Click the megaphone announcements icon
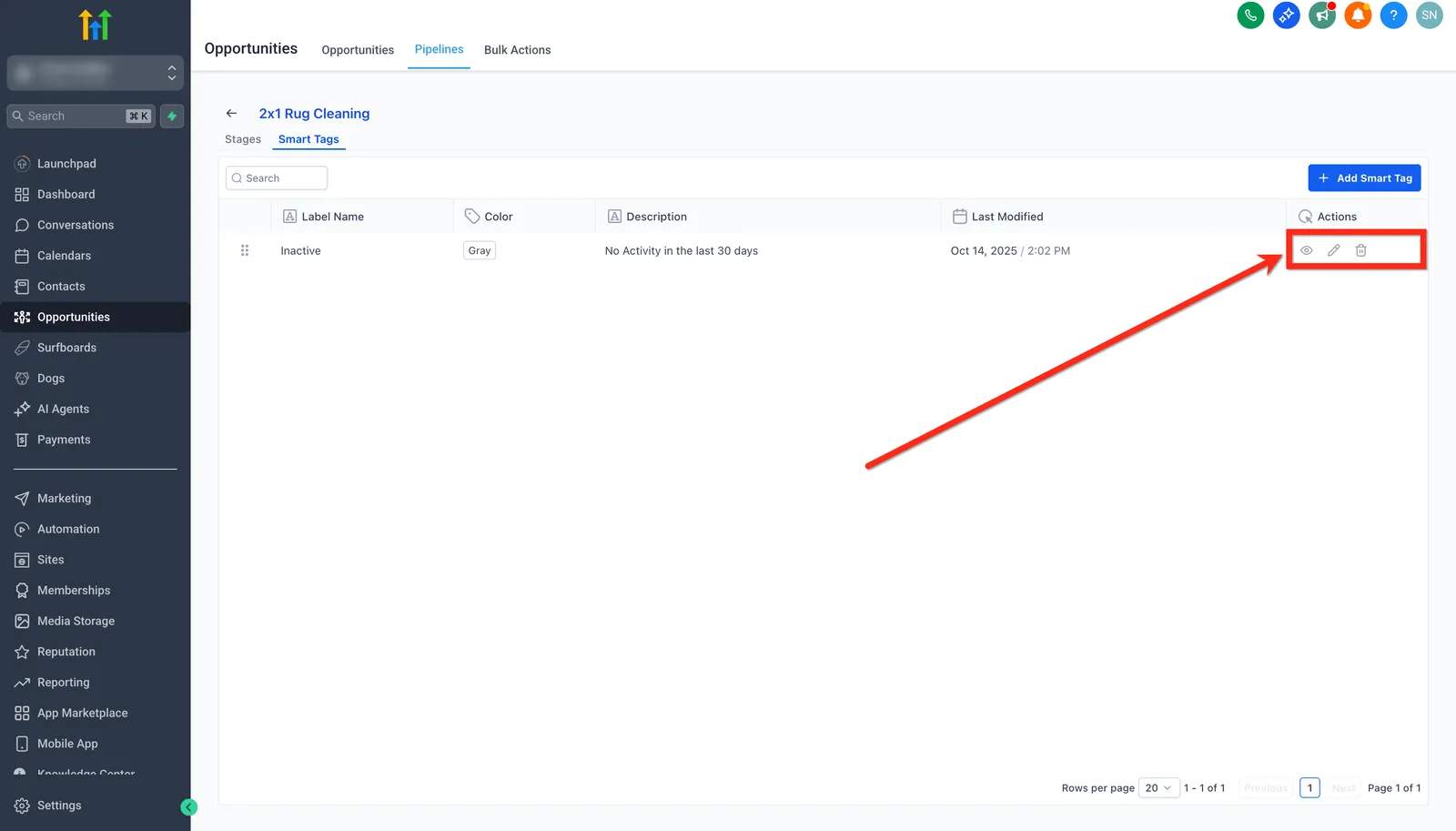This screenshot has height=831, width=1456. 1322,15
